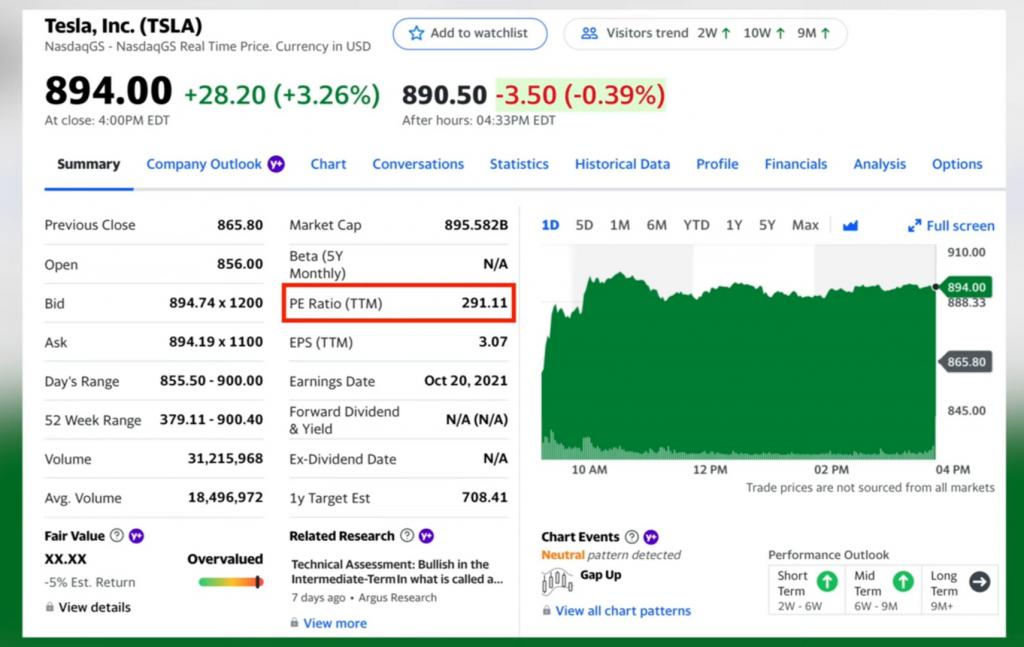Viewport: 1024px width, 647px height.
Task: Open the Full screen chart link
Action: pyautogui.click(x=952, y=226)
